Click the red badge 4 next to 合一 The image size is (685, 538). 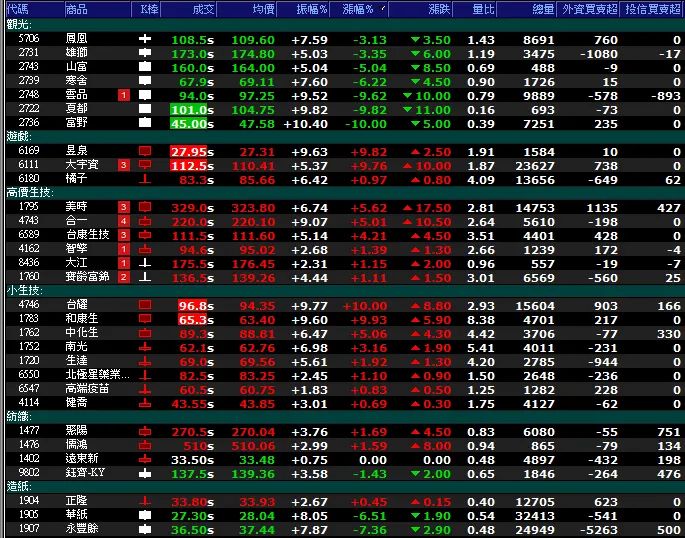[x=124, y=221]
